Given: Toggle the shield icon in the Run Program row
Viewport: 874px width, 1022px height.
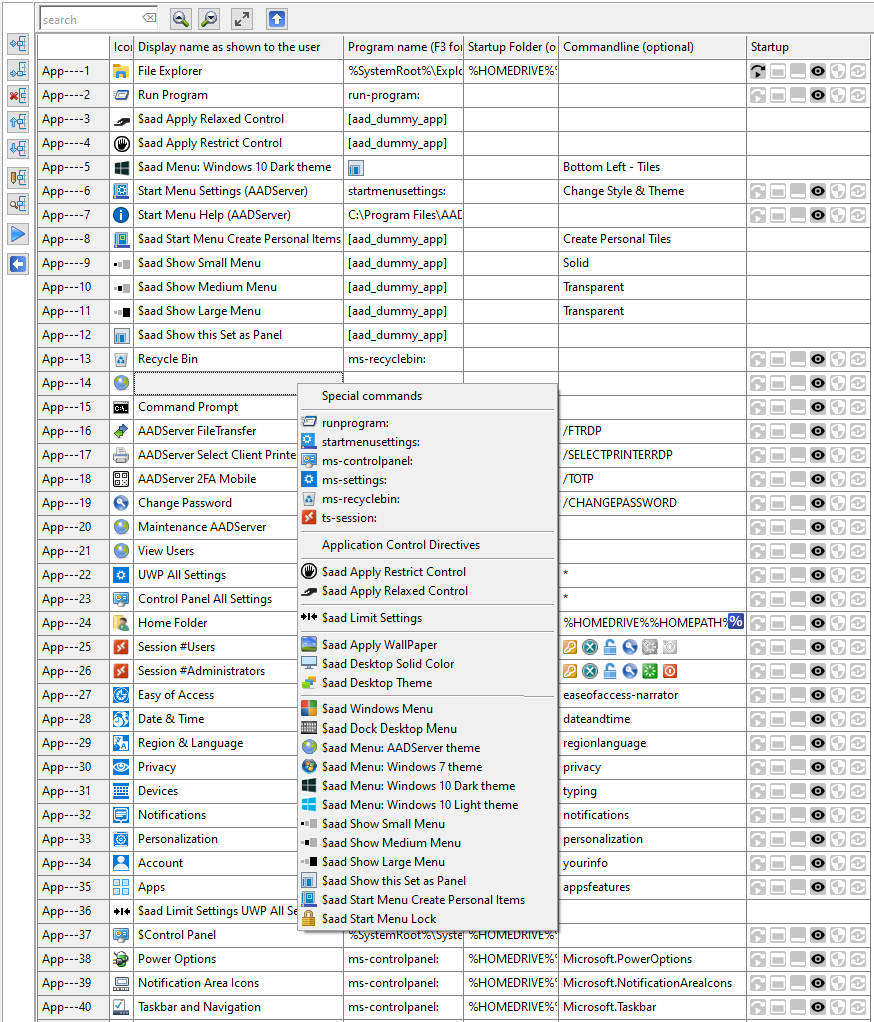Looking at the screenshot, I should pyautogui.click(x=838, y=95).
